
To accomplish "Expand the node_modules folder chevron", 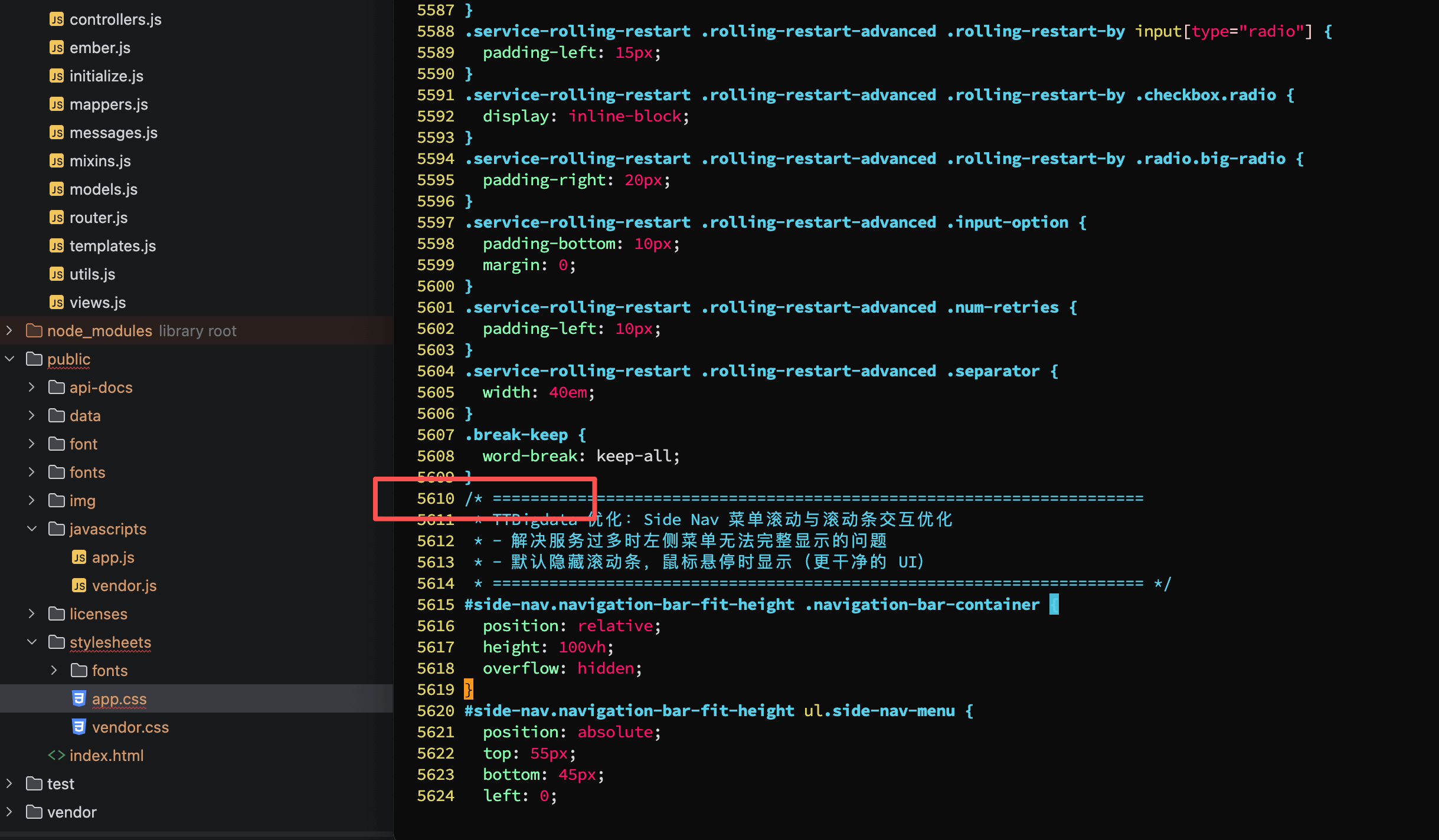I will [x=9, y=330].
